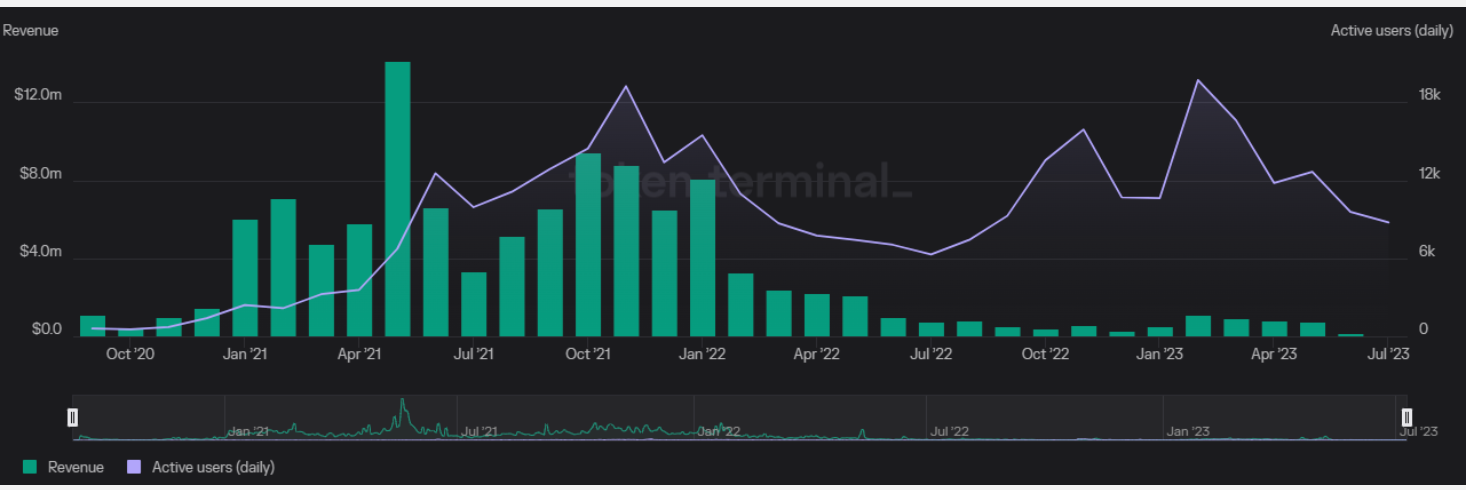
Task: Select the Jul '21 revenue bar
Action: (x=474, y=305)
